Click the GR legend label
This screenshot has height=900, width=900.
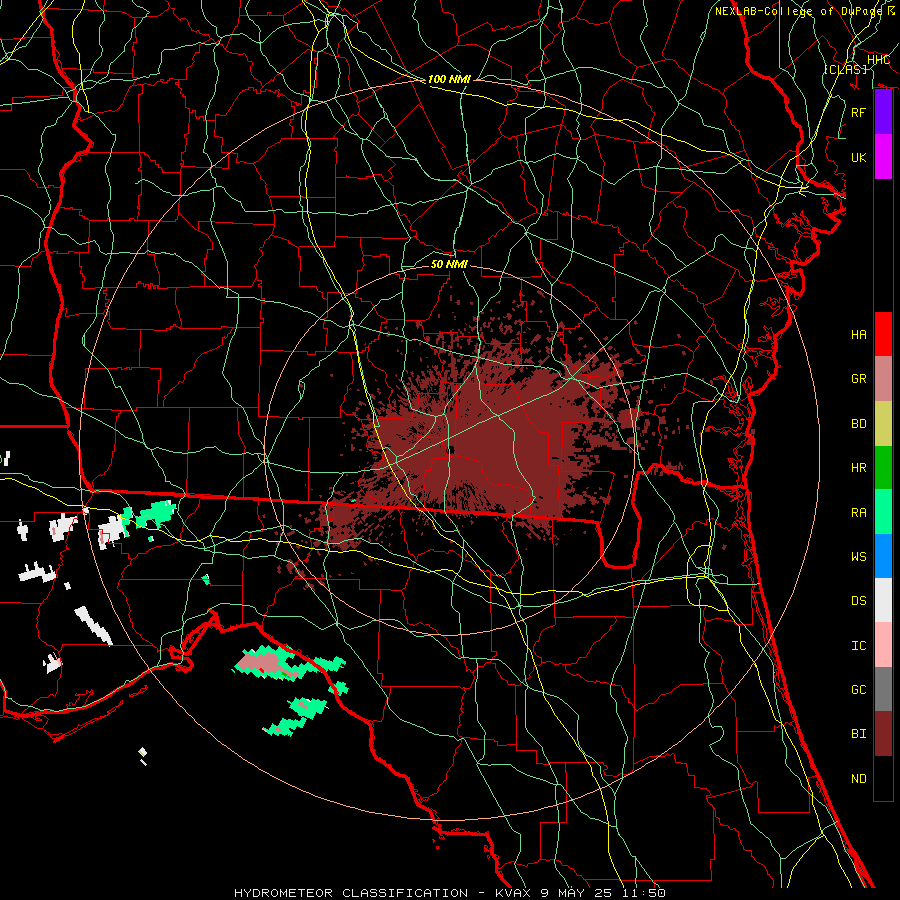[x=858, y=379]
